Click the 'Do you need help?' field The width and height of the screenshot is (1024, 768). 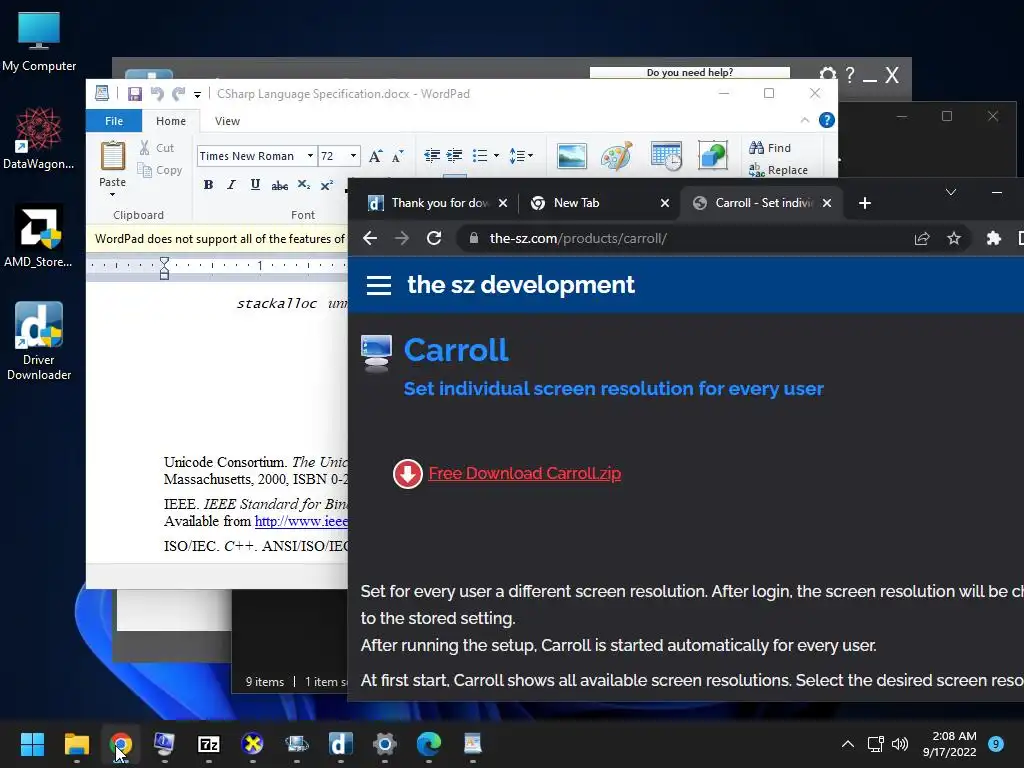tap(690, 72)
